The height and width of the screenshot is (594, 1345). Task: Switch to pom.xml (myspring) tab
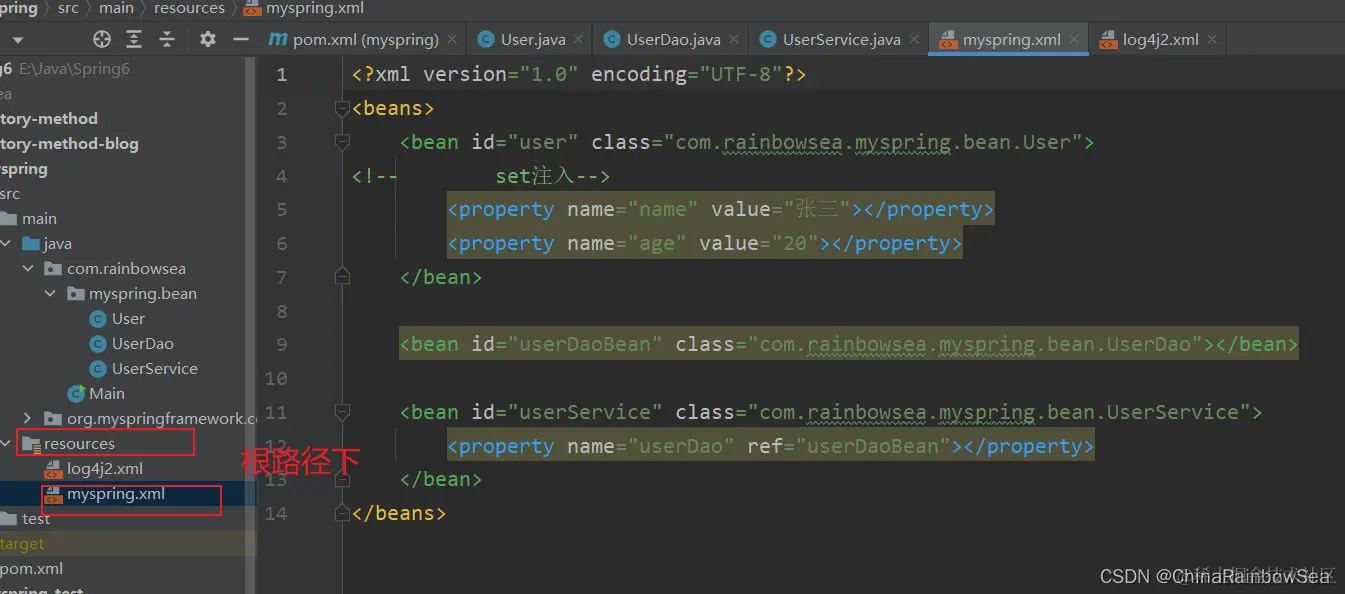[x=365, y=40]
